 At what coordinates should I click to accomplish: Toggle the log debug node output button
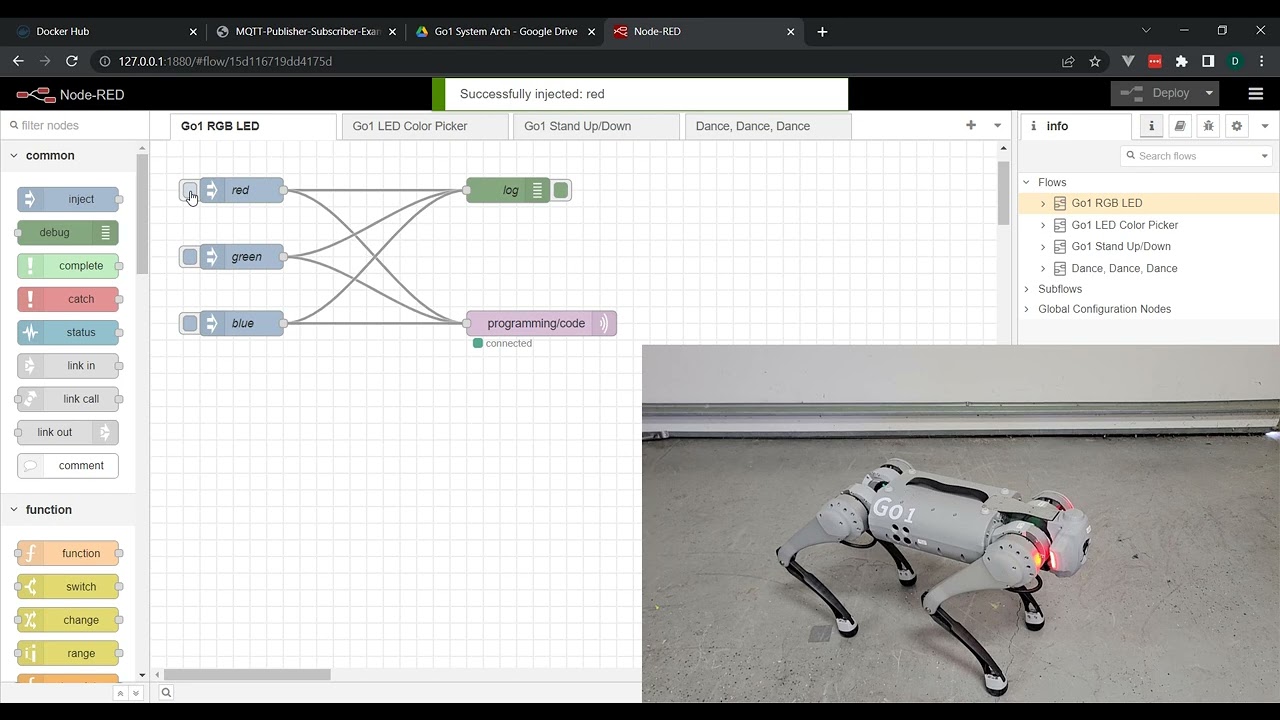point(561,190)
